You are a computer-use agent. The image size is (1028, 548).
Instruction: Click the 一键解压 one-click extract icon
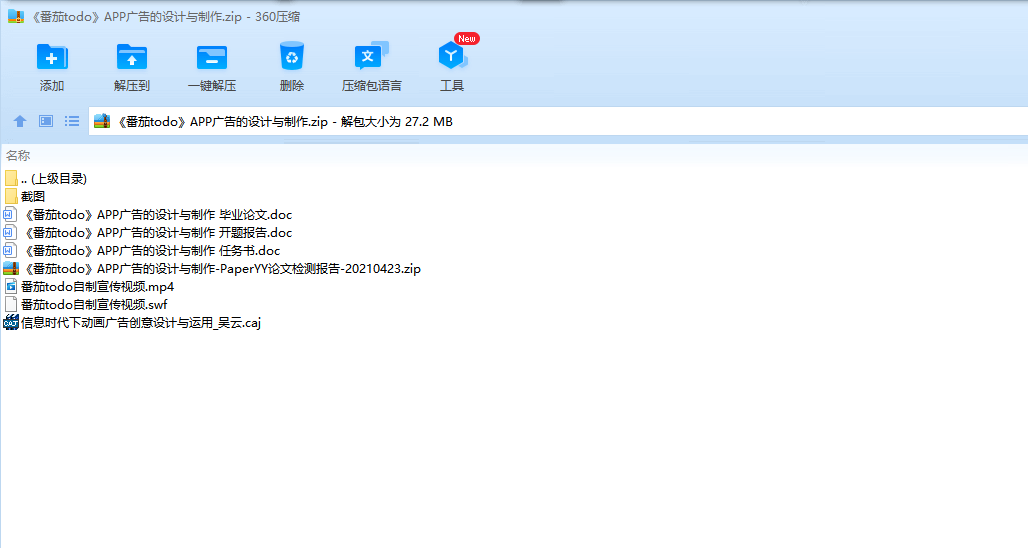[212, 58]
